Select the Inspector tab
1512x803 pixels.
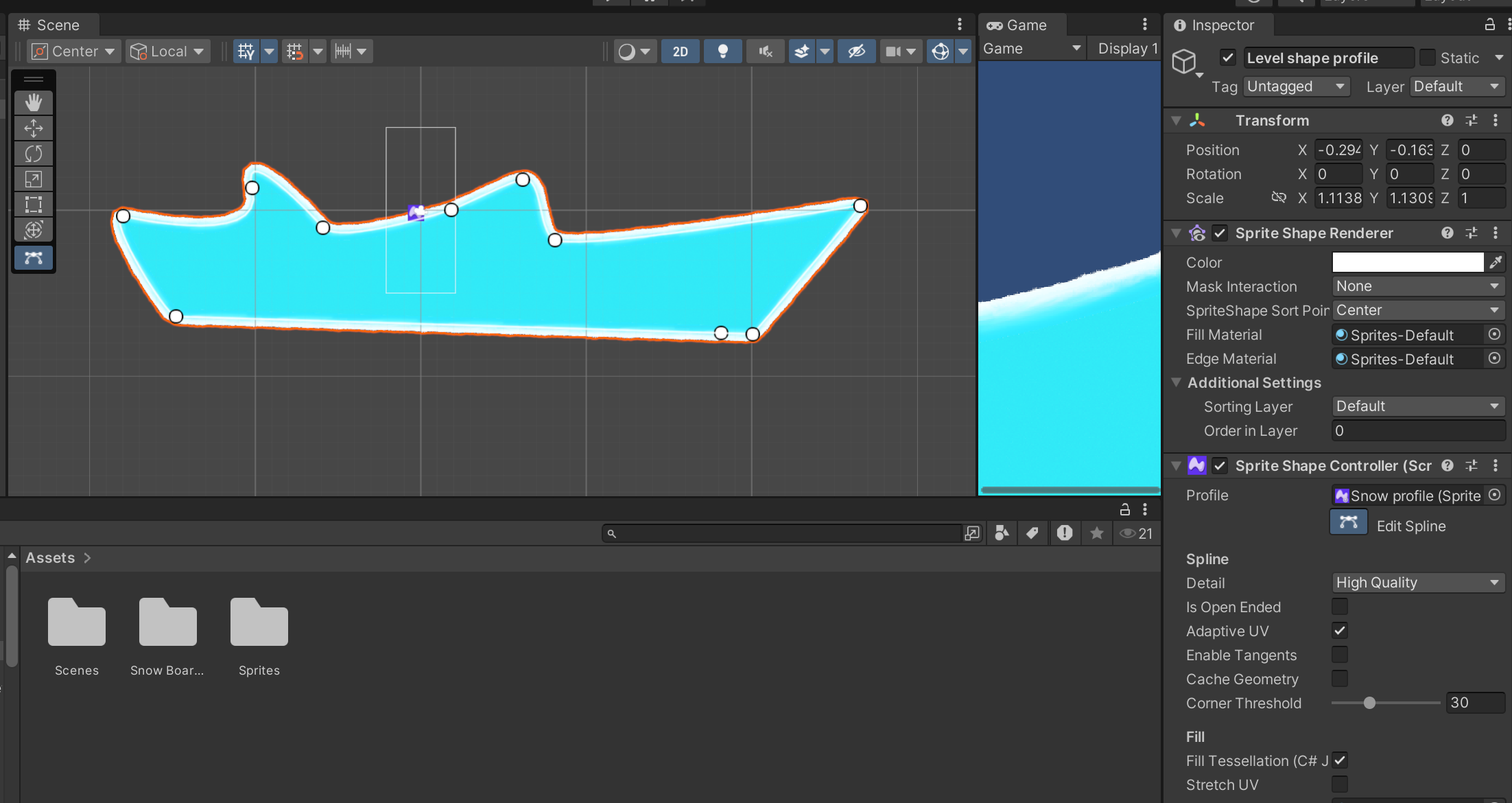tap(1215, 25)
